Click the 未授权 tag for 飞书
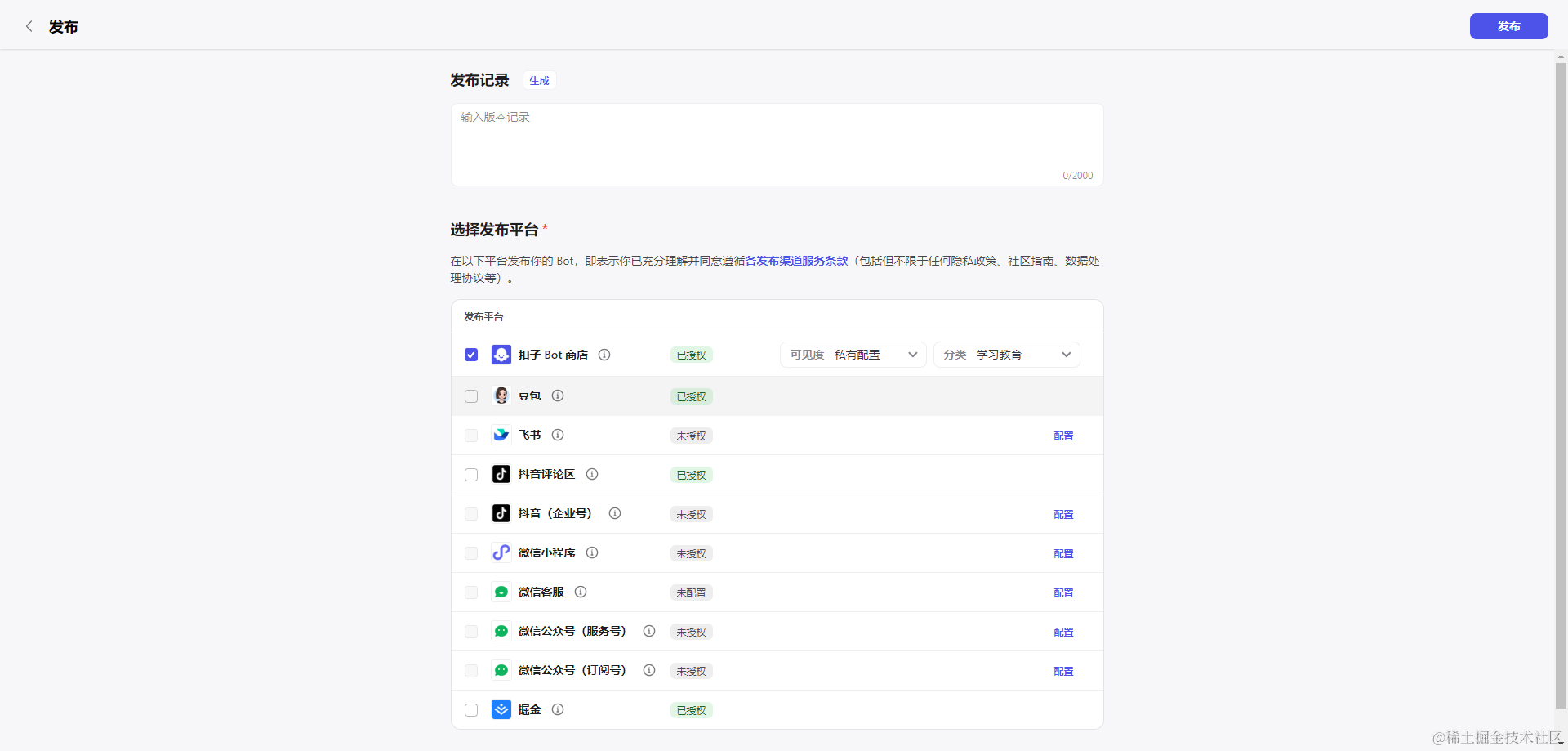 pyautogui.click(x=691, y=436)
